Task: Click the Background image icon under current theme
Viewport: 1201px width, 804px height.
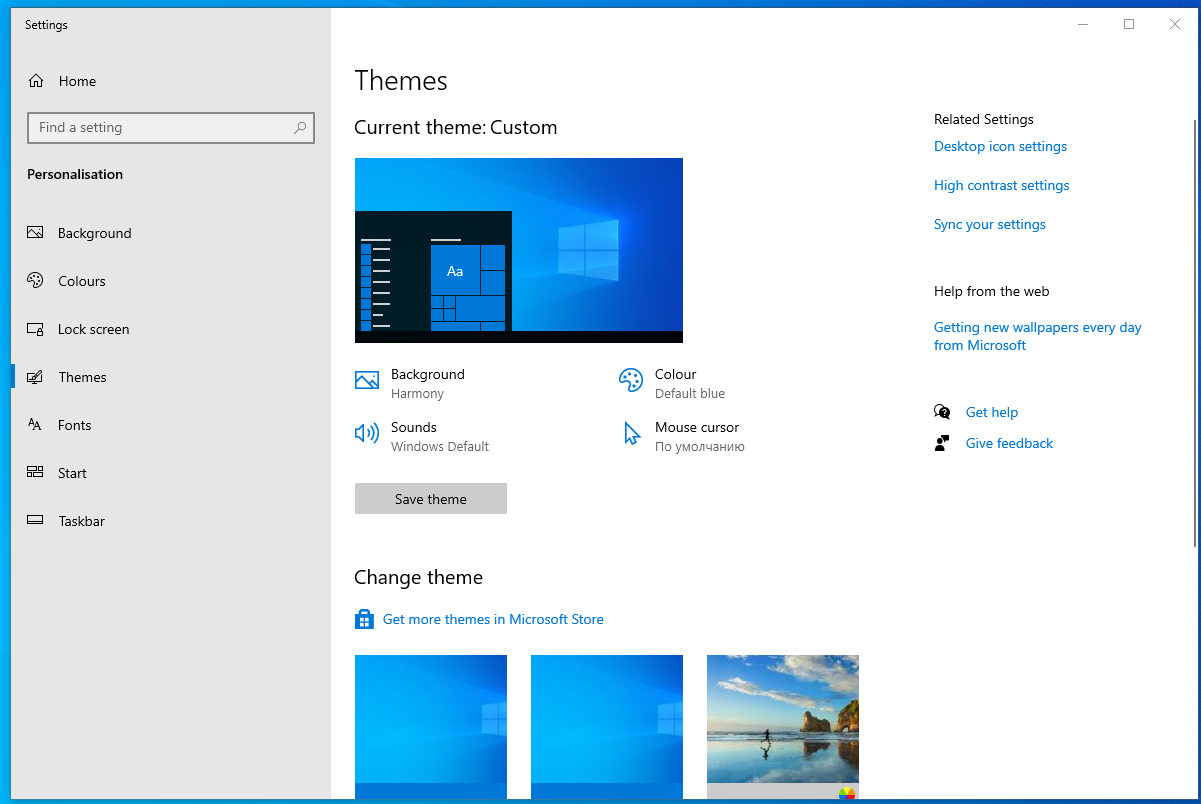Action: click(x=367, y=381)
